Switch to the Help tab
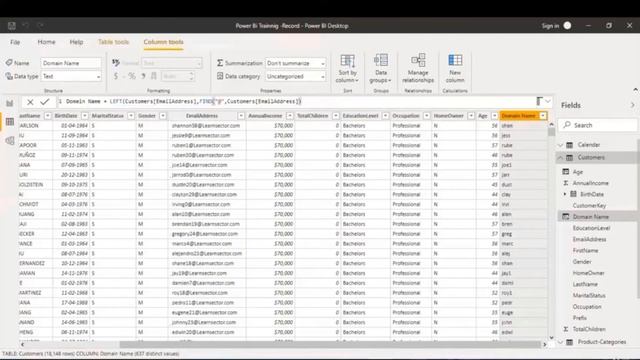The image size is (640, 360). pos(76,42)
